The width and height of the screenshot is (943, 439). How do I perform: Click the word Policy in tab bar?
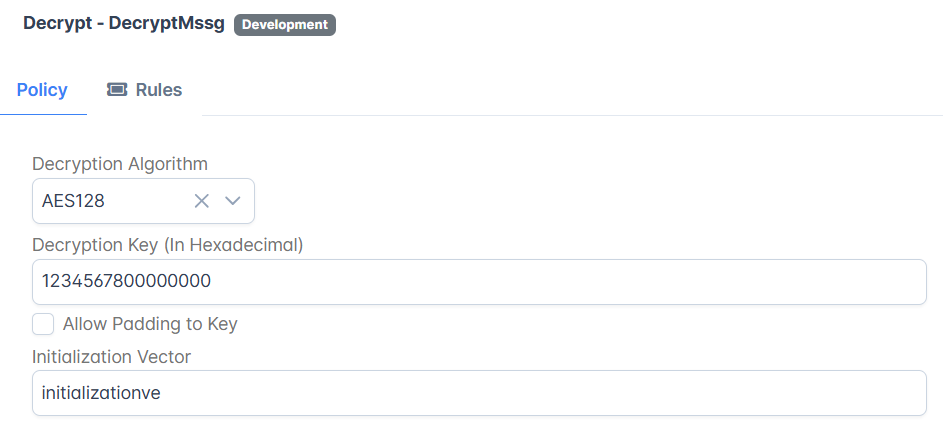42,90
